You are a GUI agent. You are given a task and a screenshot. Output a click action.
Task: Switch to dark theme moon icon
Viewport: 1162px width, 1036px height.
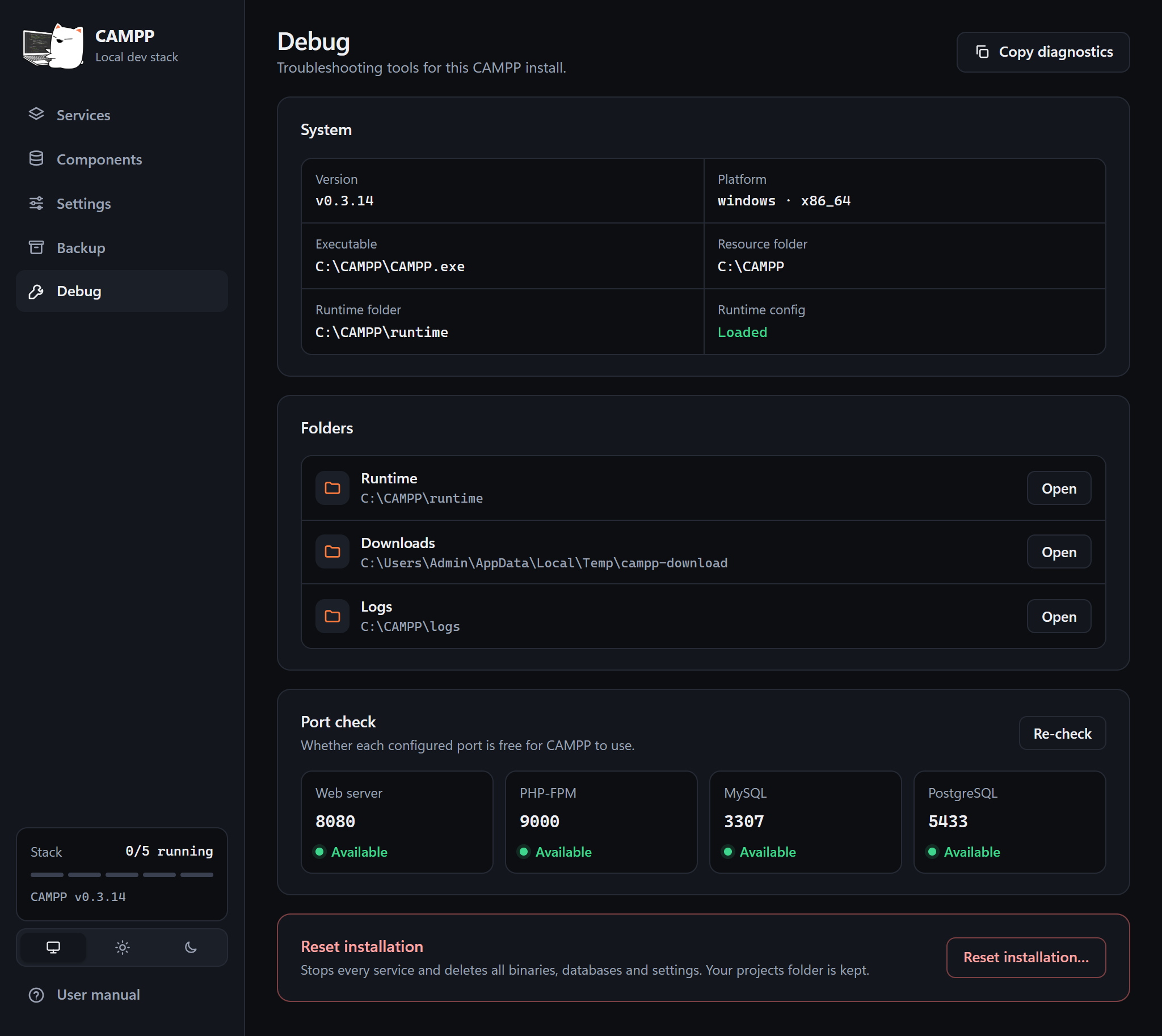[x=191, y=947]
